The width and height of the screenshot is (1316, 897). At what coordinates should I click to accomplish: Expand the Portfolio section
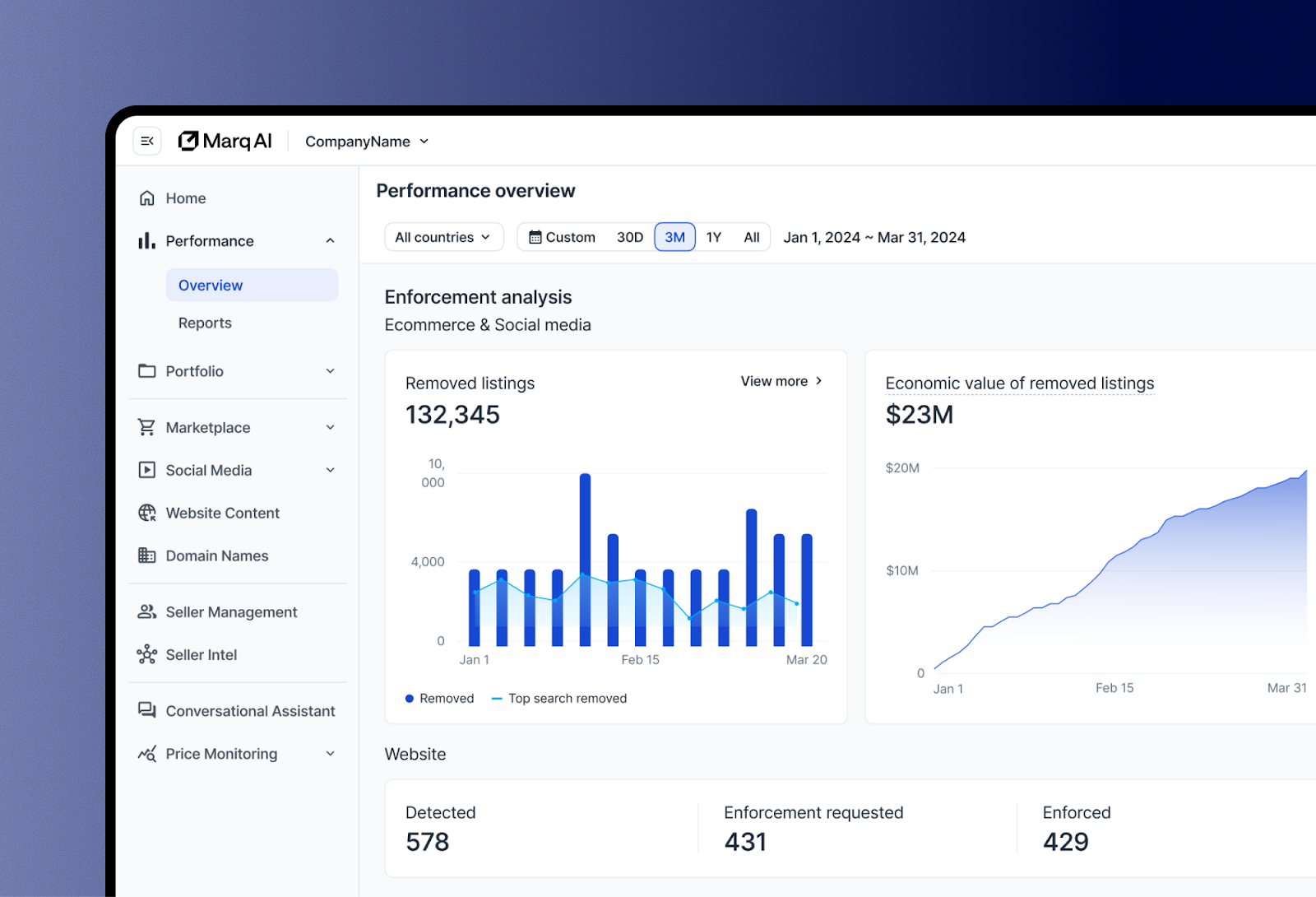[238, 371]
